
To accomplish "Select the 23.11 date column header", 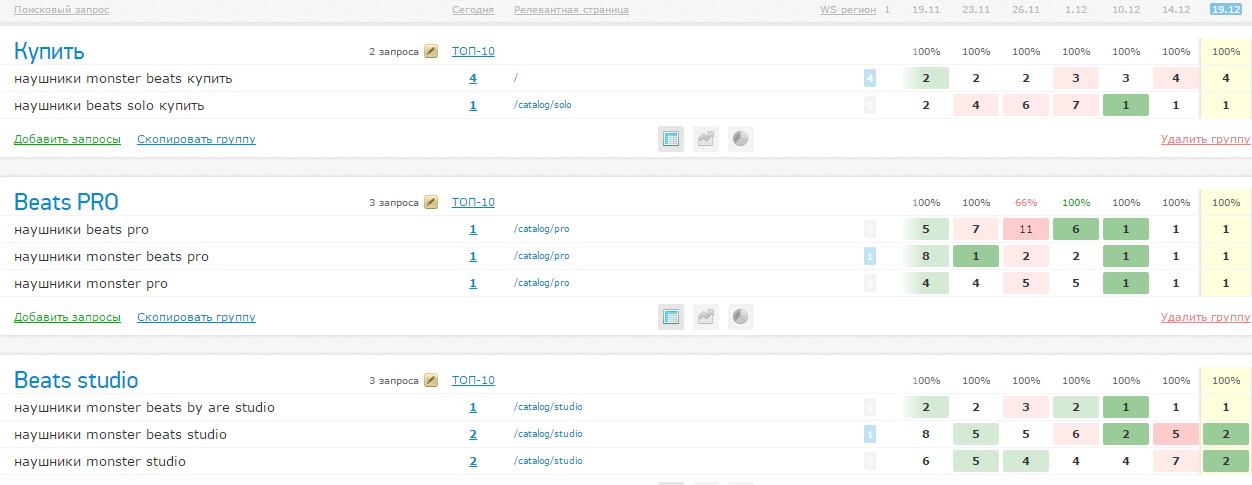I will (x=976, y=10).
